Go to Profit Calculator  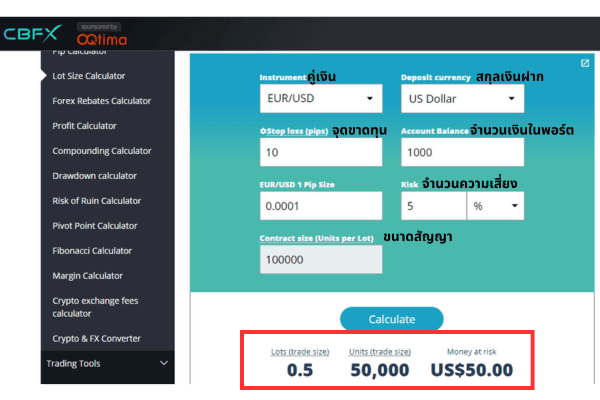point(84,126)
